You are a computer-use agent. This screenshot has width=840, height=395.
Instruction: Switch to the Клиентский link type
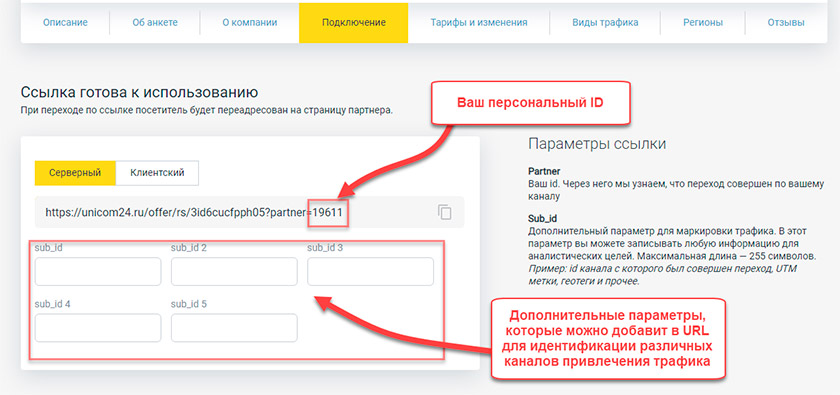click(x=158, y=173)
